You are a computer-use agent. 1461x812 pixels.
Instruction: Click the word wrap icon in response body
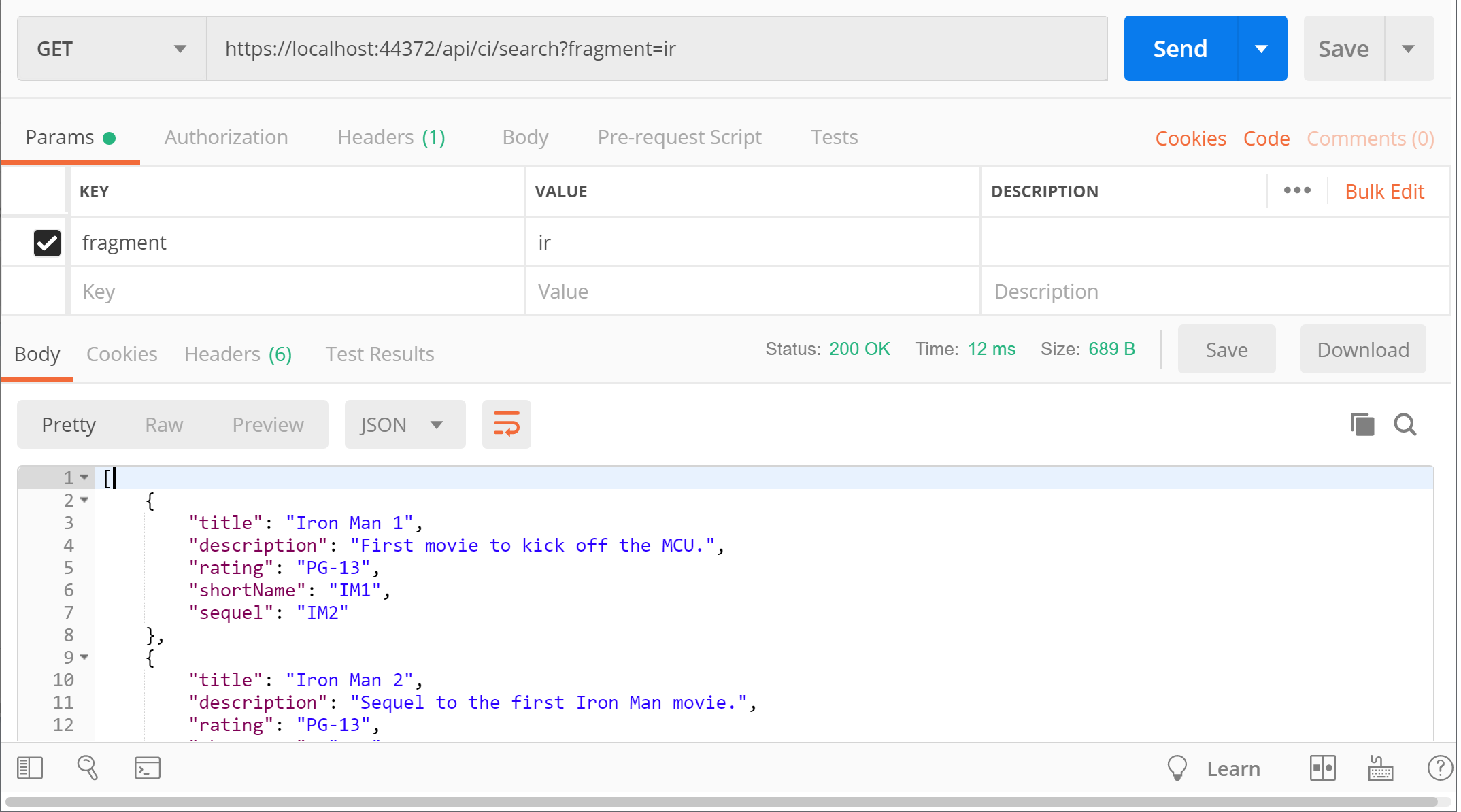[505, 424]
